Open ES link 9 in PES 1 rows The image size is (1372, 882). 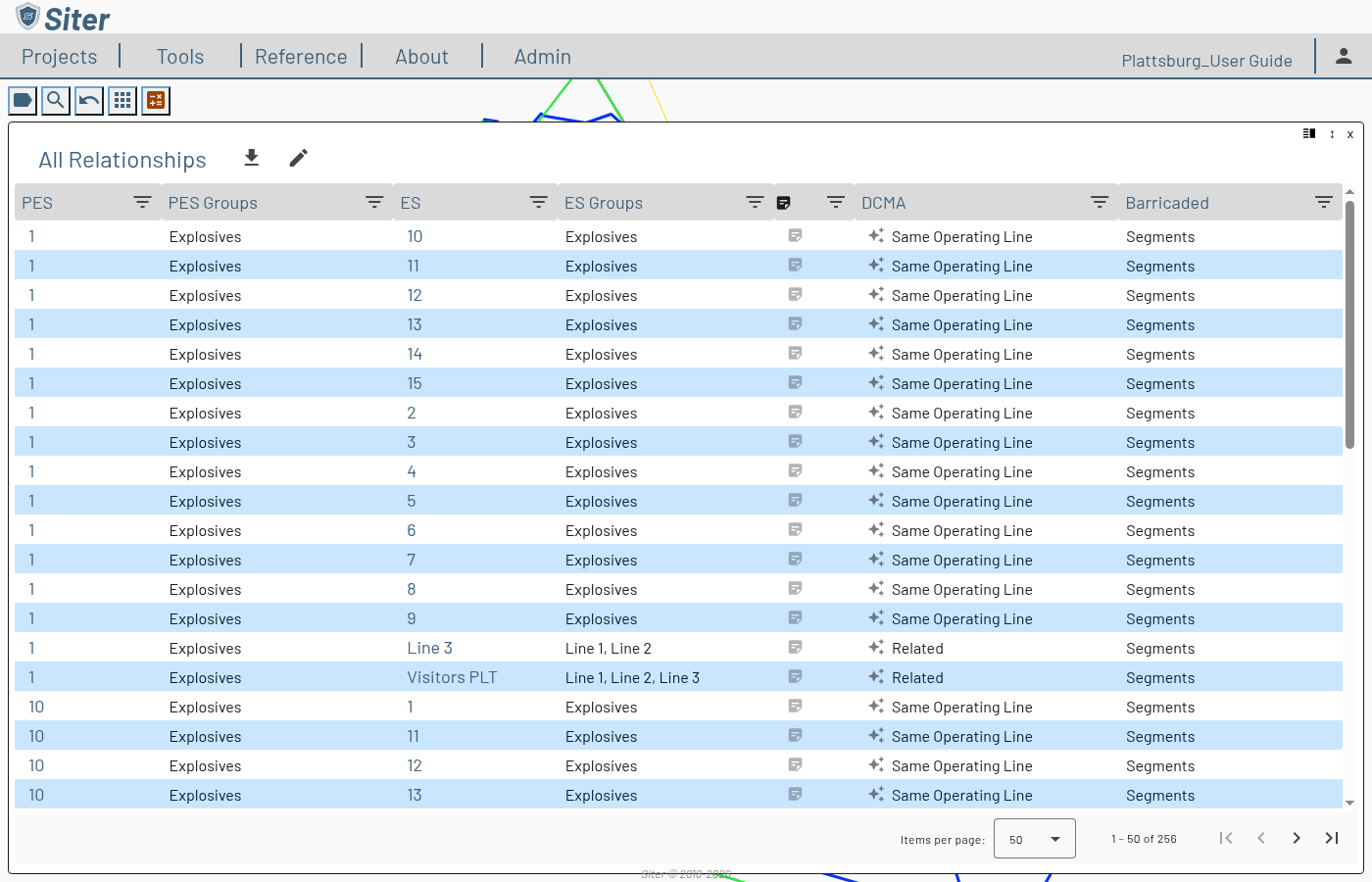pyautogui.click(x=412, y=618)
